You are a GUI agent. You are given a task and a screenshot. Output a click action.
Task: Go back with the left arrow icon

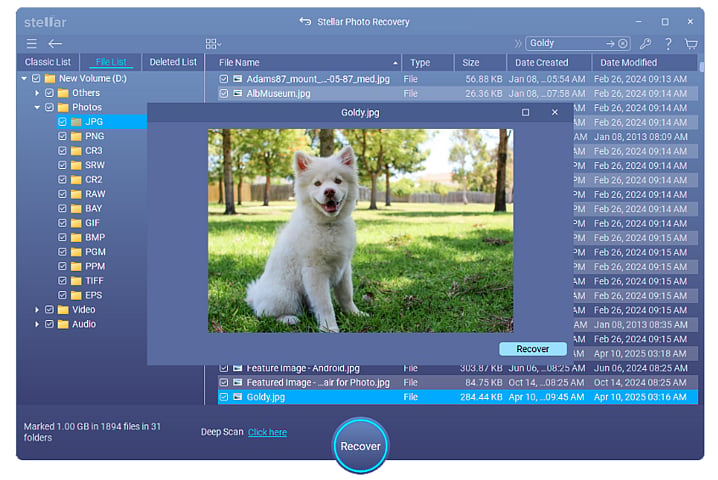[55, 44]
